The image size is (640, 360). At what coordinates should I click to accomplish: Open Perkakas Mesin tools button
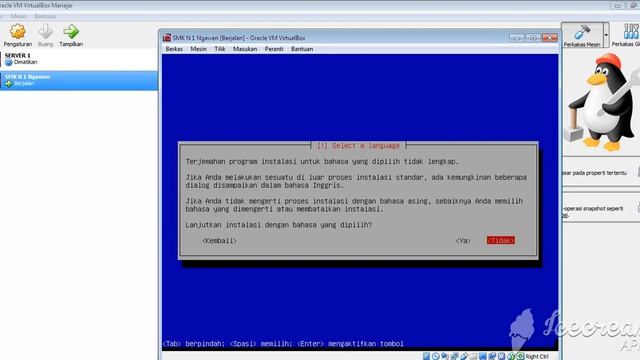(x=582, y=36)
